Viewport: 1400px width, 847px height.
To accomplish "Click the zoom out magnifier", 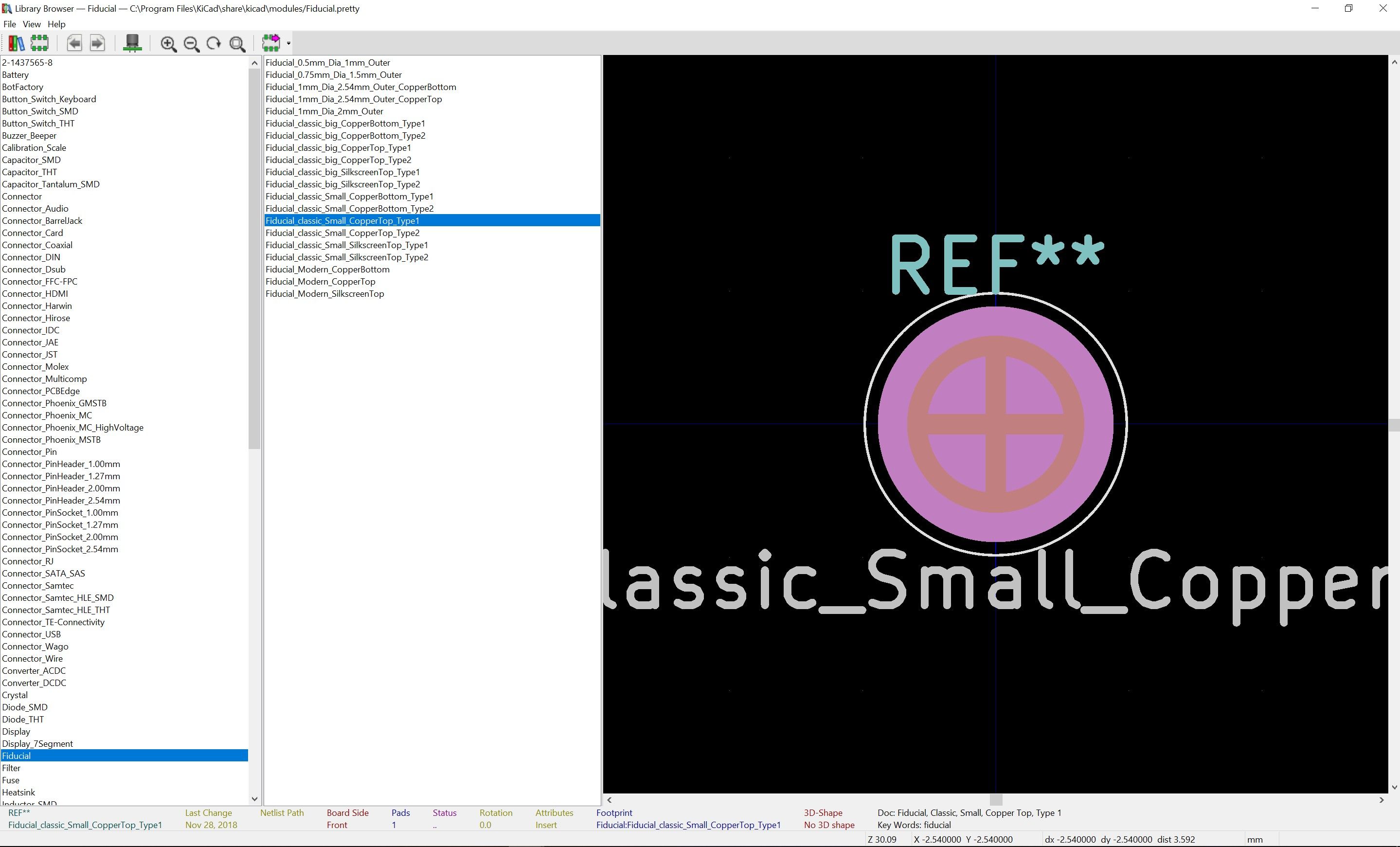I will click(x=192, y=44).
